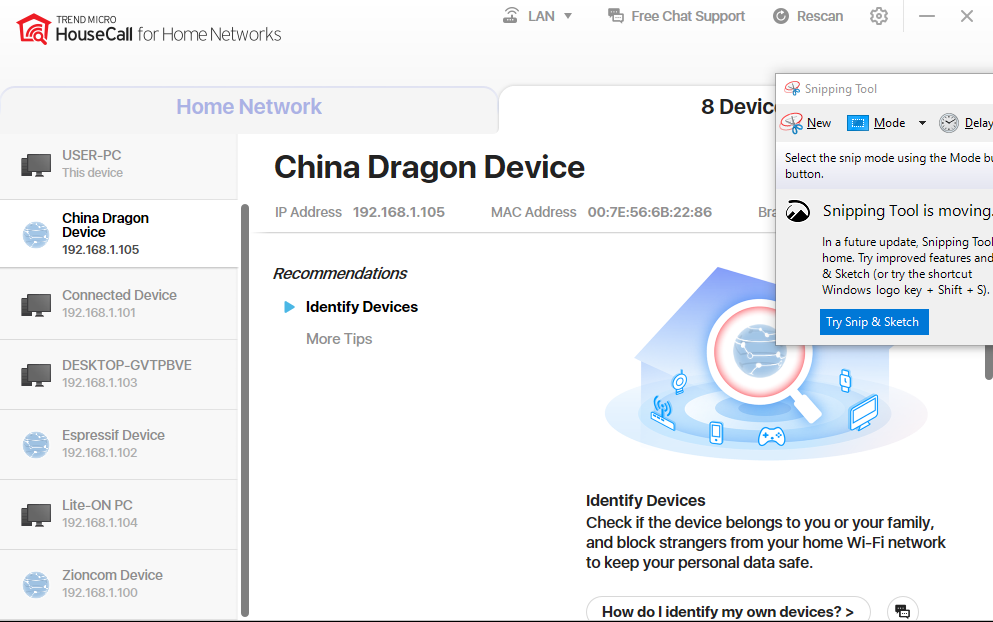Select Zioncom Device globe icon

(x=36, y=584)
